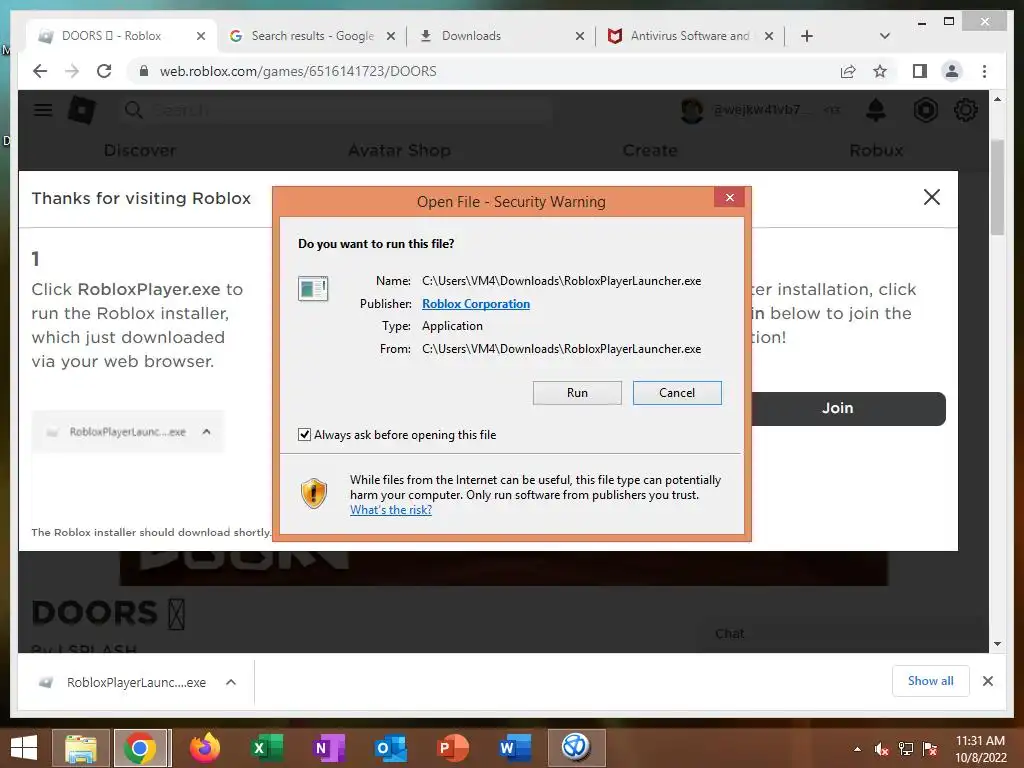The image size is (1024, 768).
Task: Open the Robux balance icon
Action: (925, 110)
